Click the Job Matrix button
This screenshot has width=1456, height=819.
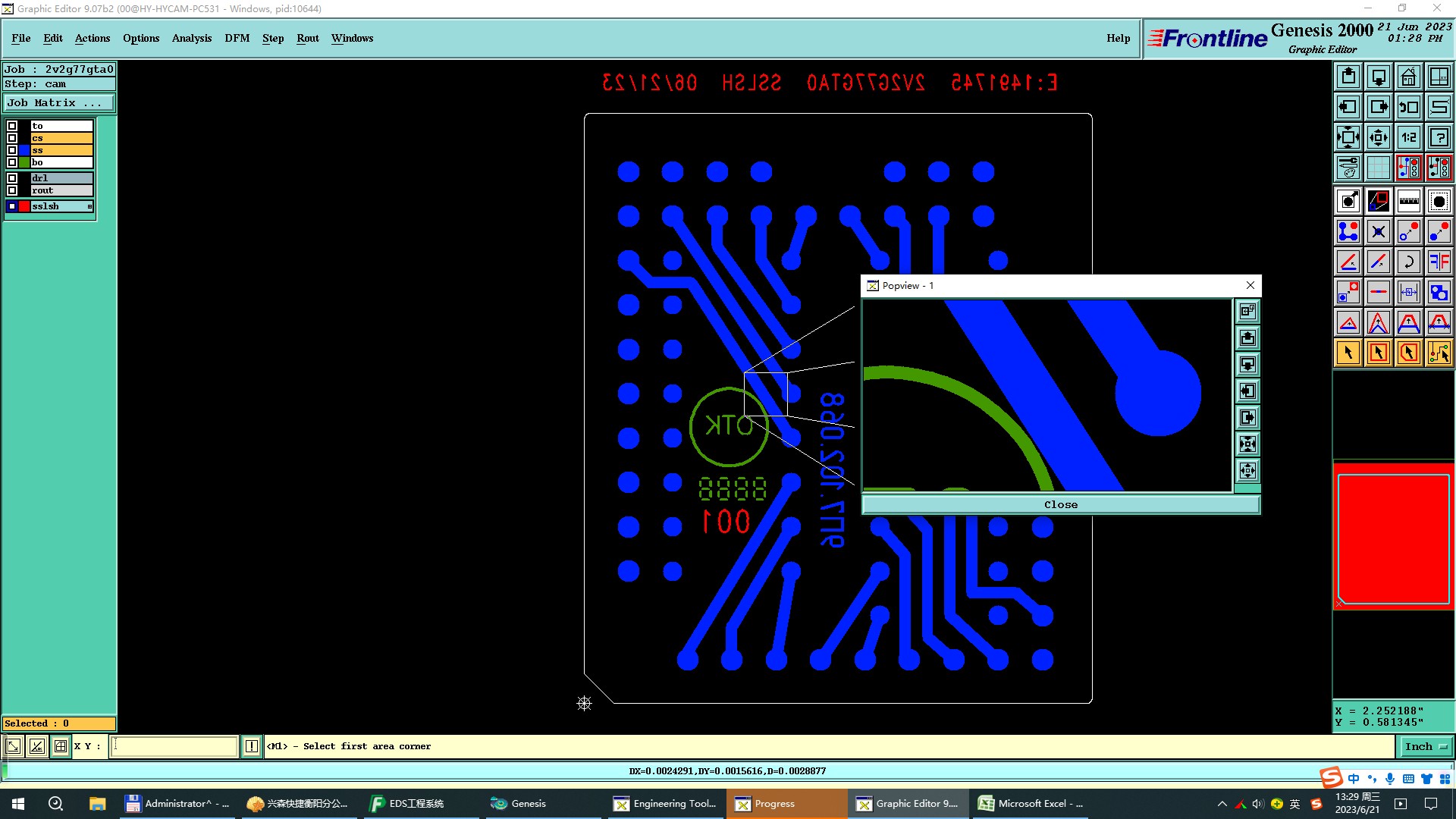click(x=58, y=102)
